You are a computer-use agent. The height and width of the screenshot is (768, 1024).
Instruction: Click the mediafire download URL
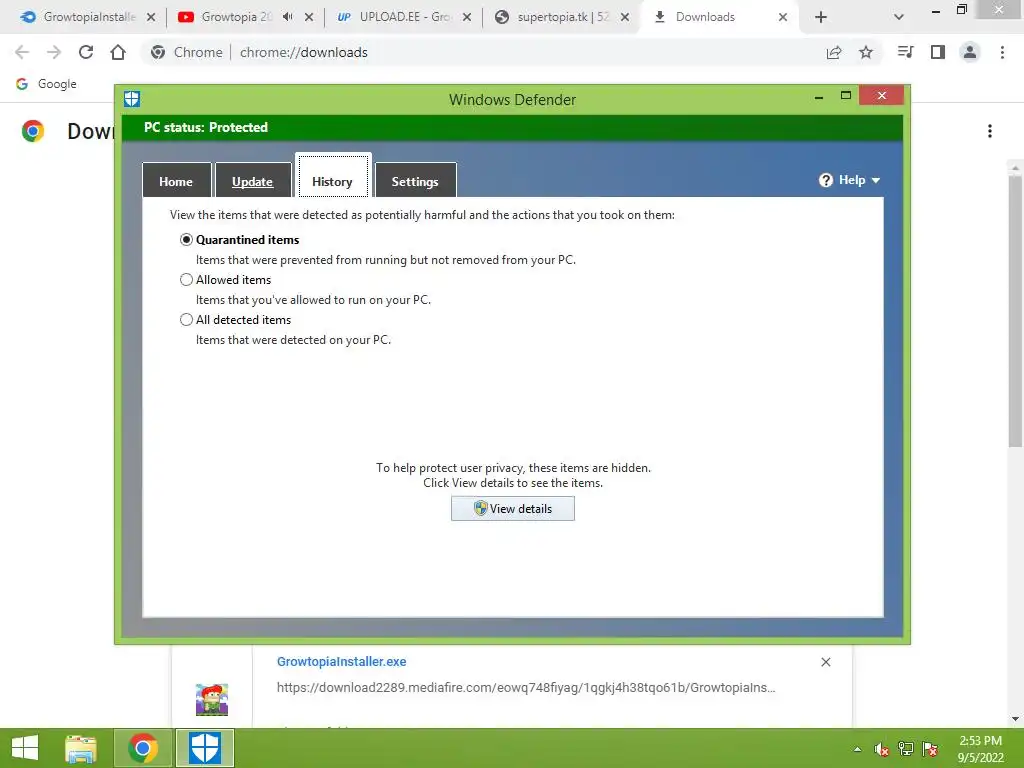click(526, 687)
